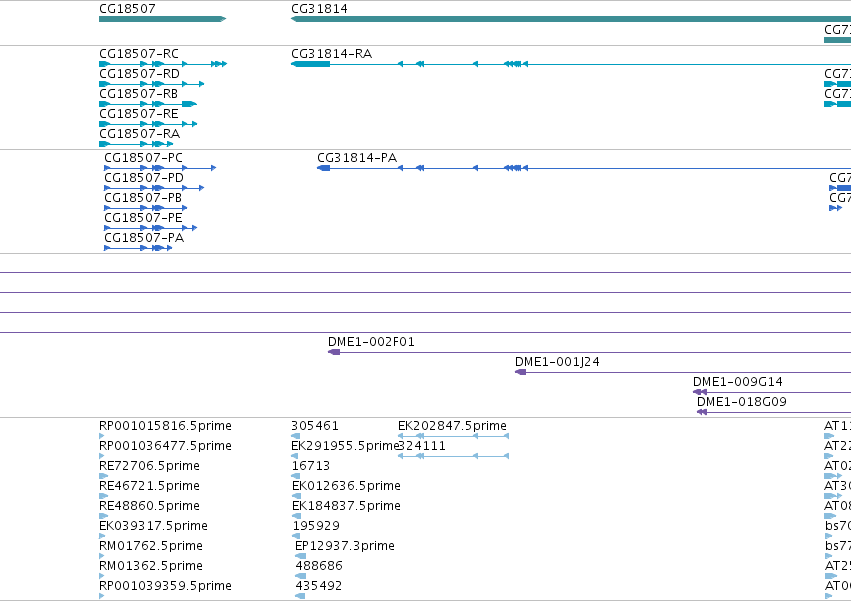Click the EK202847.5prime spliced alignment glyph

tap(453, 436)
